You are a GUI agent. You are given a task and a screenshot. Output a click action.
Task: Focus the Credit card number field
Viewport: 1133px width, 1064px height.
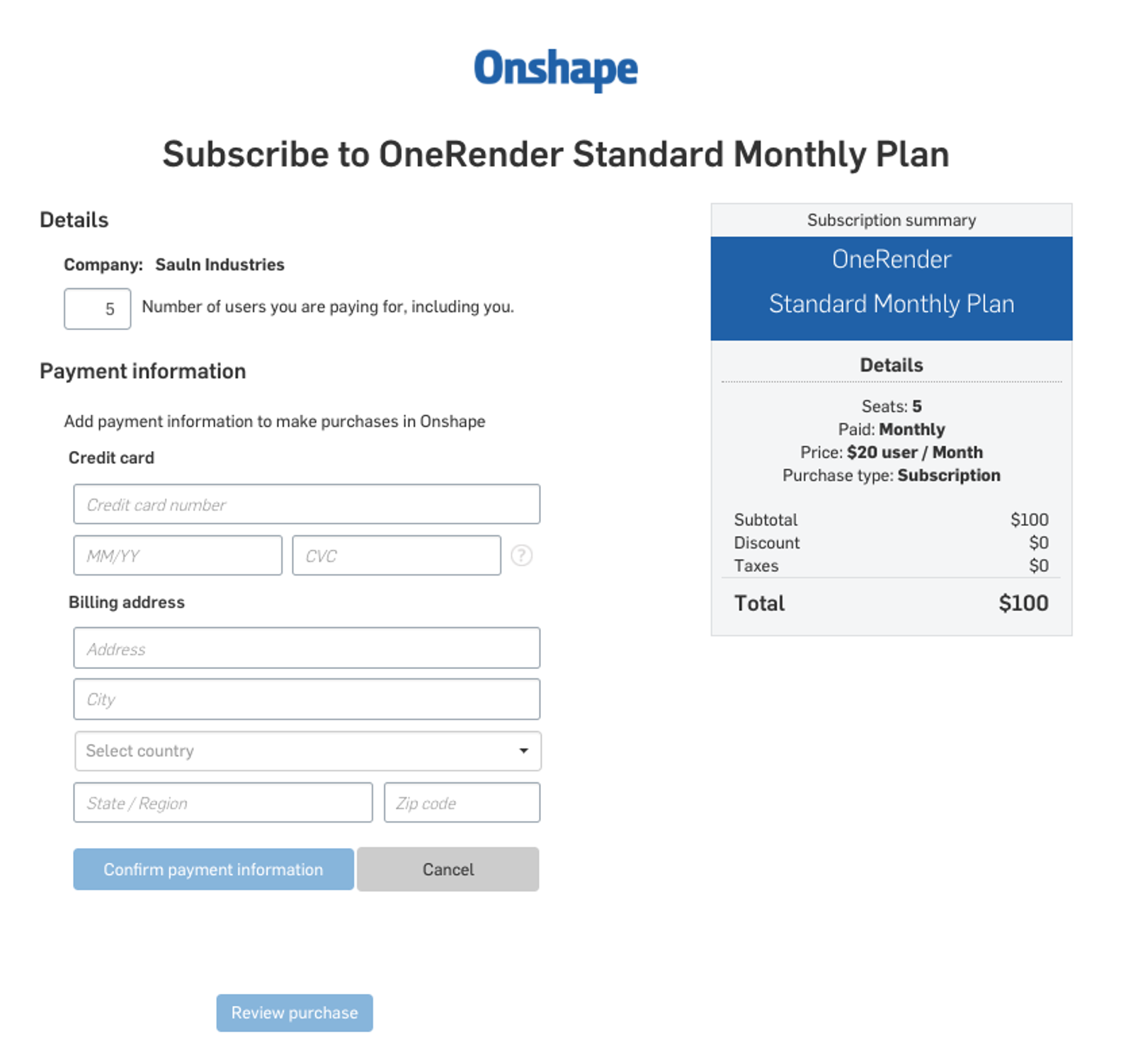click(307, 505)
